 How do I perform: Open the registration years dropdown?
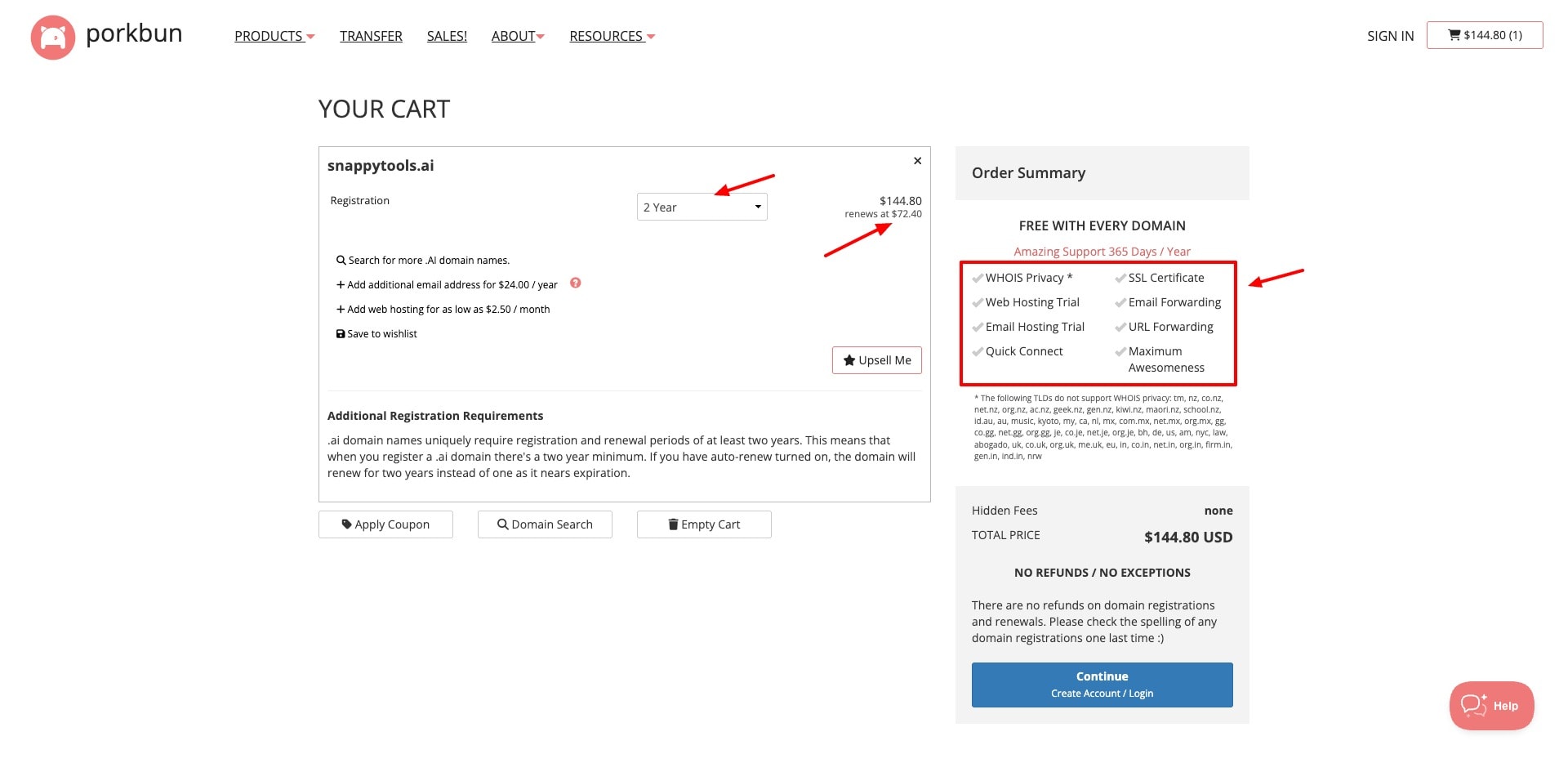click(x=702, y=207)
